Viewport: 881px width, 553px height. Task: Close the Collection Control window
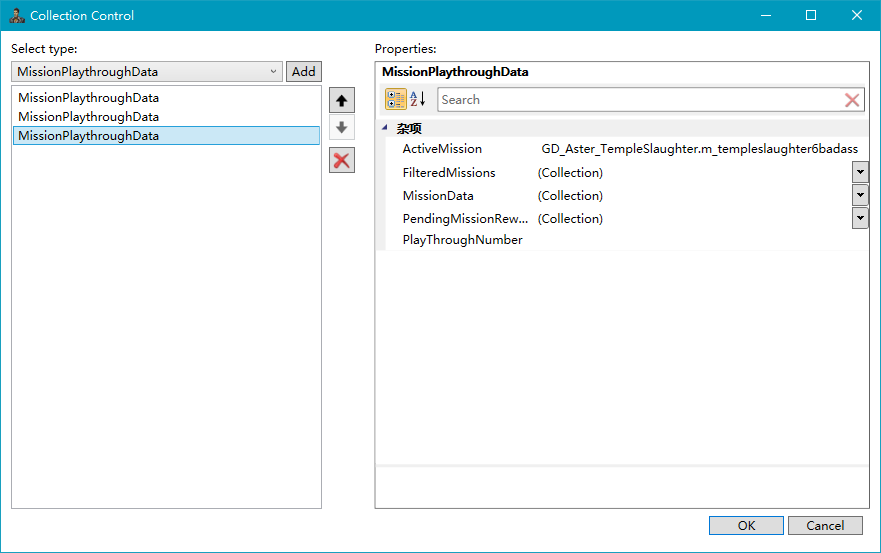pyautogui.click(x=856, y=15)
